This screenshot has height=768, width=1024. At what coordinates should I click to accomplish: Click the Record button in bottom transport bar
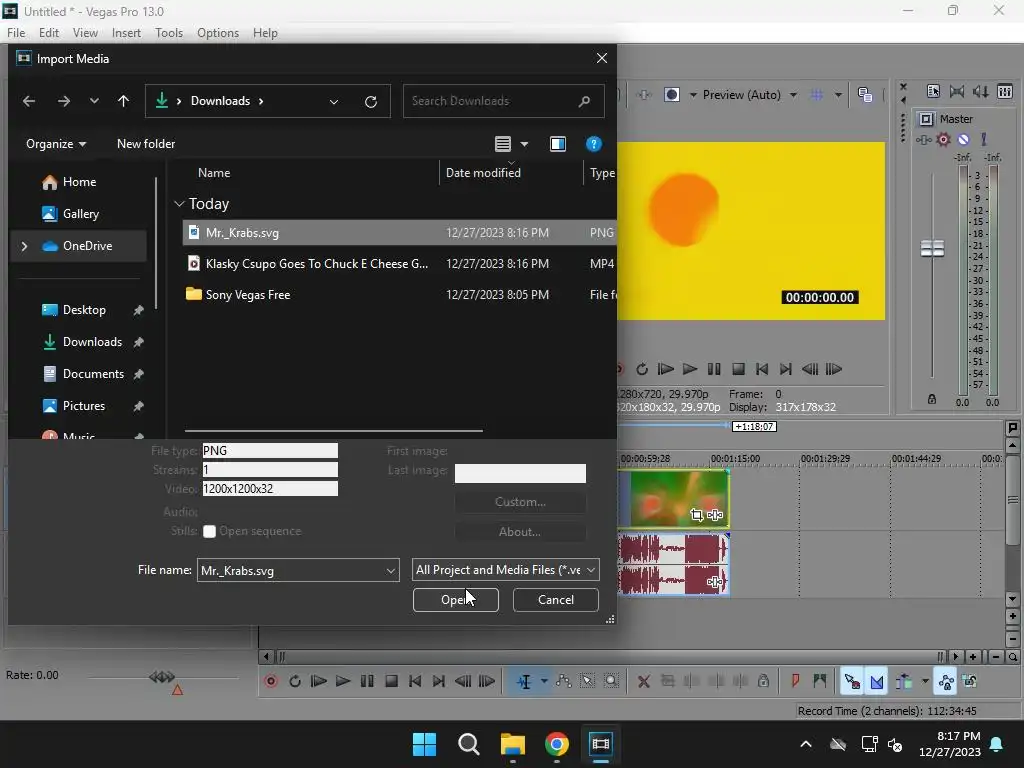(271, 681)
